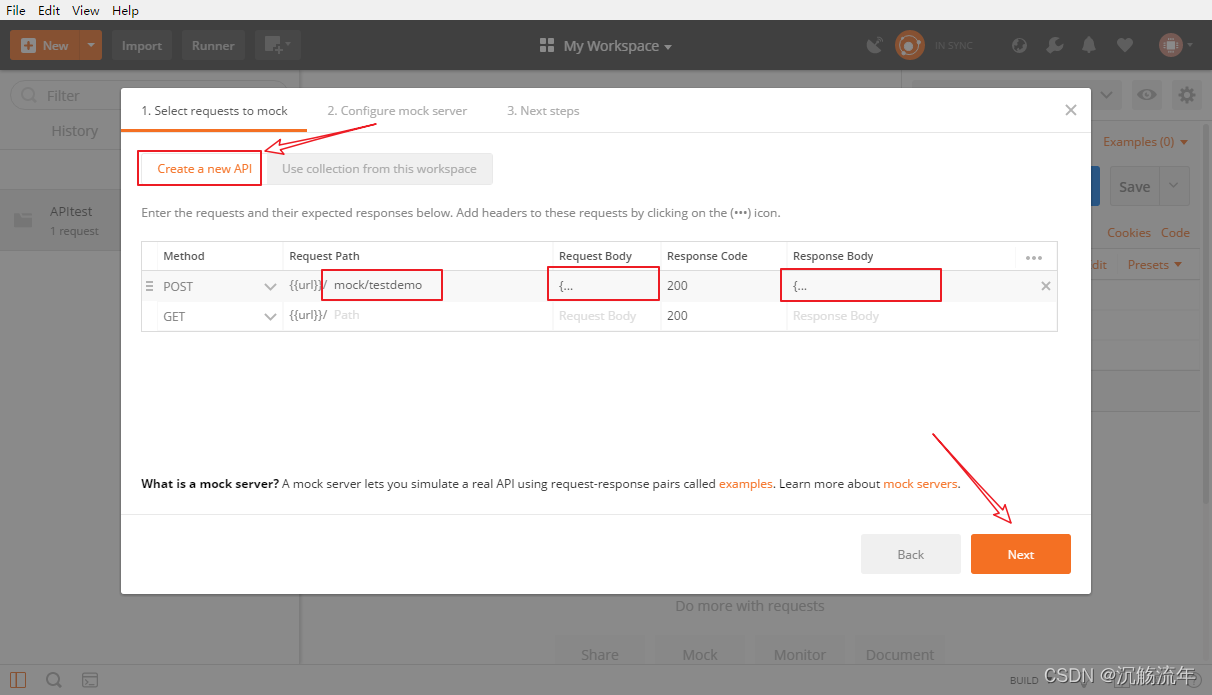Open the Presets dropdown
This screenshot has width=1212, height=695.
point(1155,265)
